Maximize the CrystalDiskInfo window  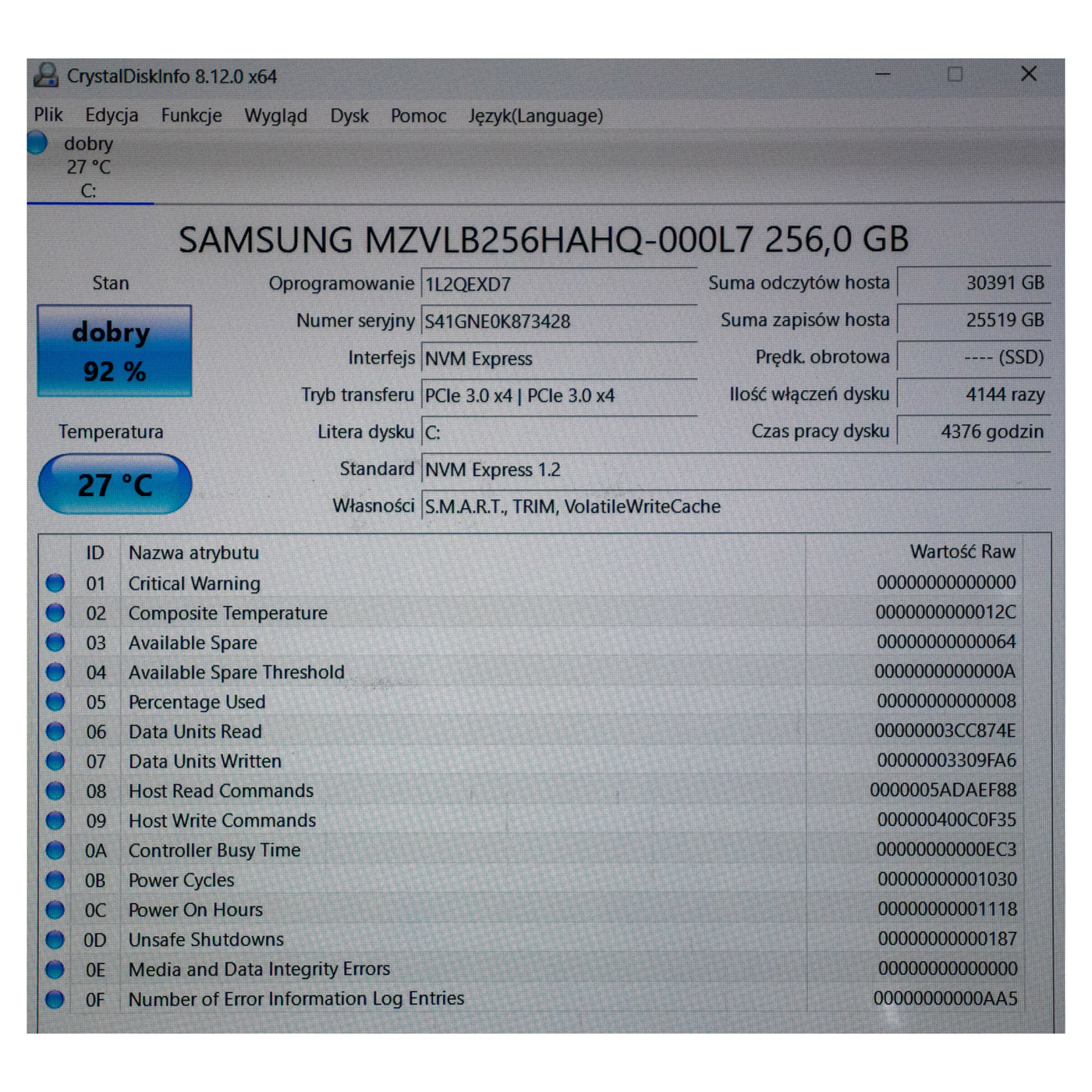[955, 74]
